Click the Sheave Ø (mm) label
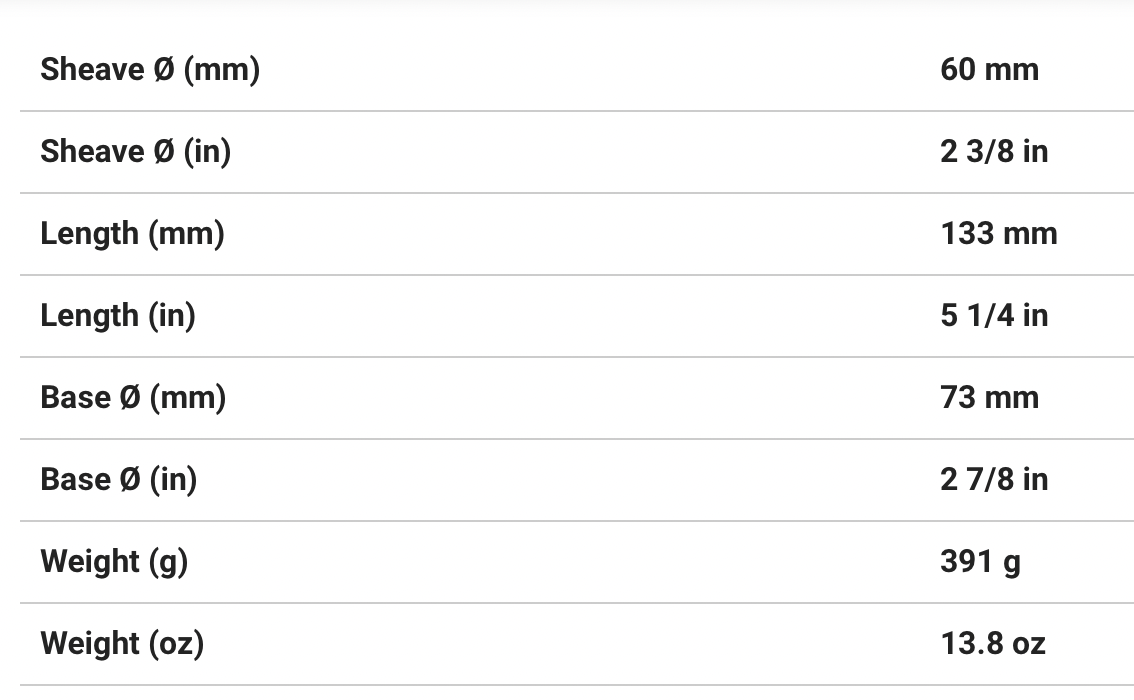 [x=150, y=70]
